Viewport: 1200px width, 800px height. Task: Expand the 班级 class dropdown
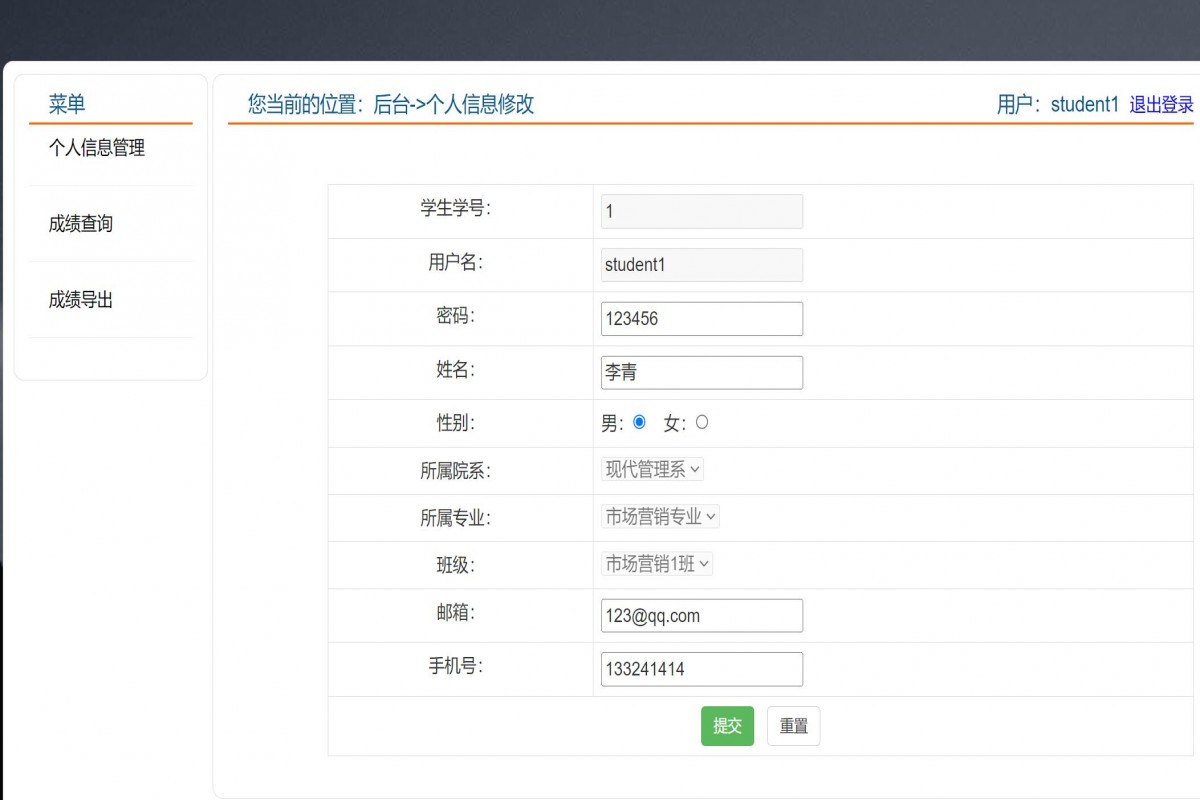pyautogui.click(x=655, y=563)
